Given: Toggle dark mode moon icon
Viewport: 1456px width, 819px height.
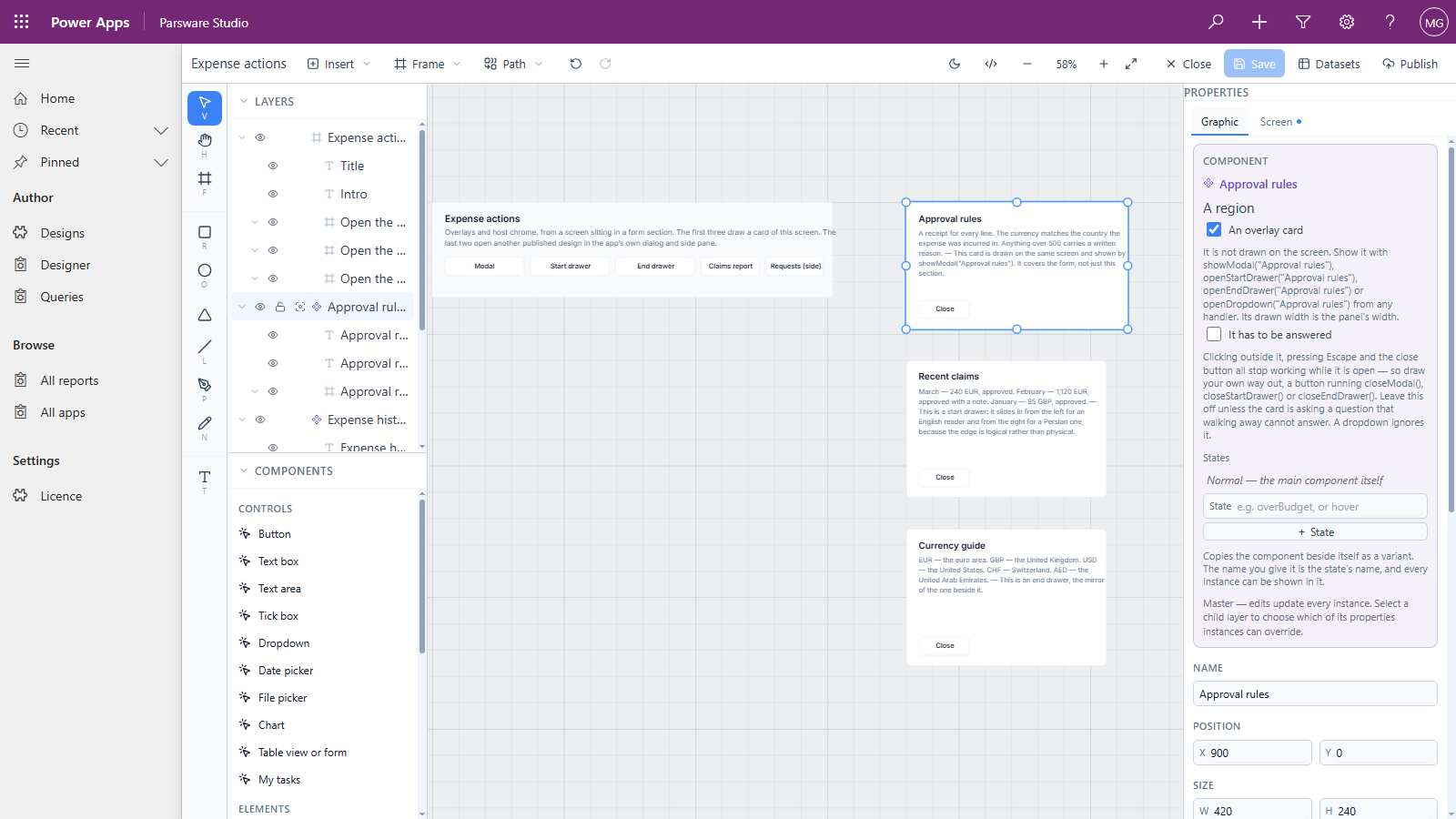Looking at the screenshot, I should click(x=955, y=64).
